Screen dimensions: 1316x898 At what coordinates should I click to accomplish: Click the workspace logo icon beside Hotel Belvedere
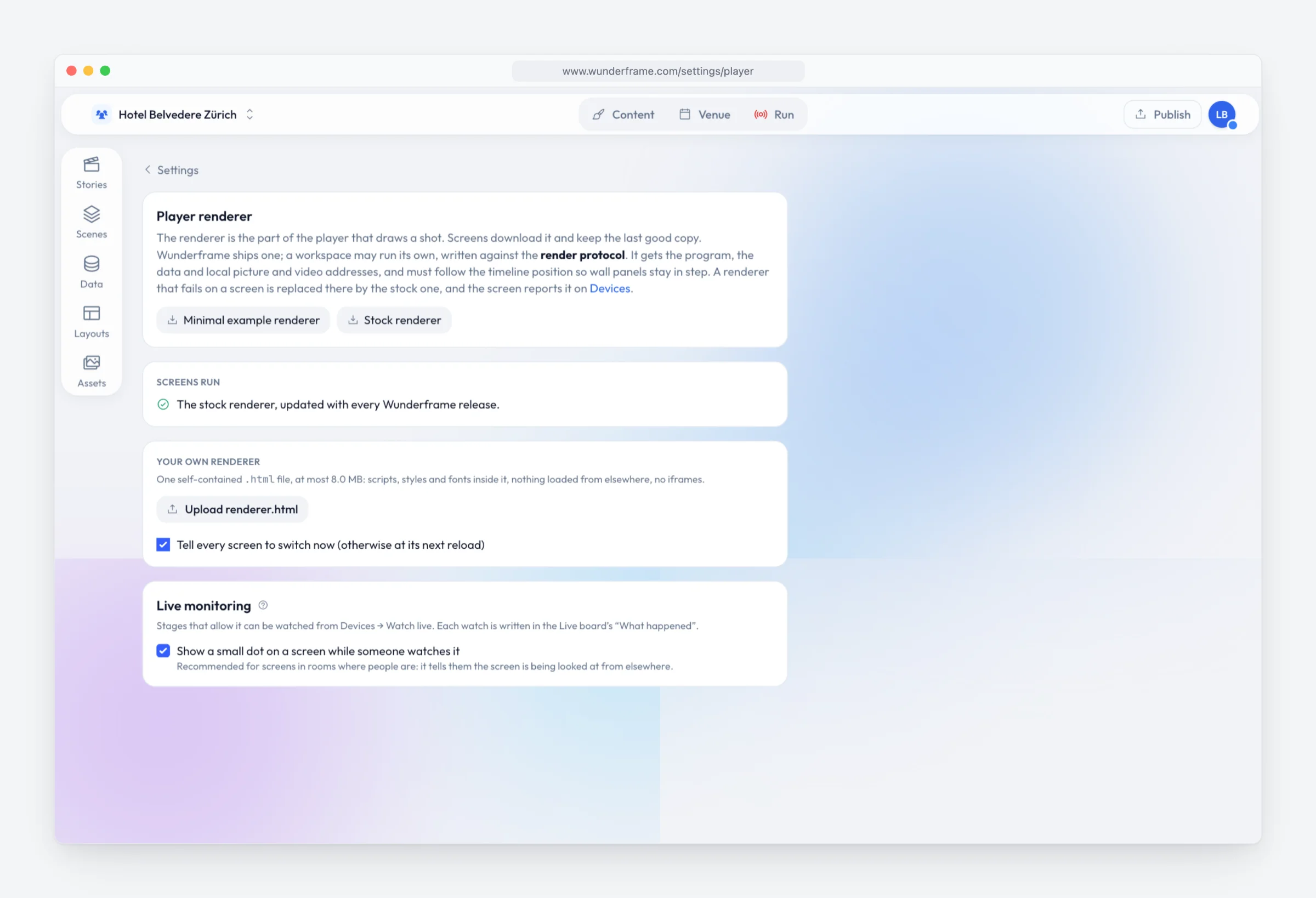(101, 115)
